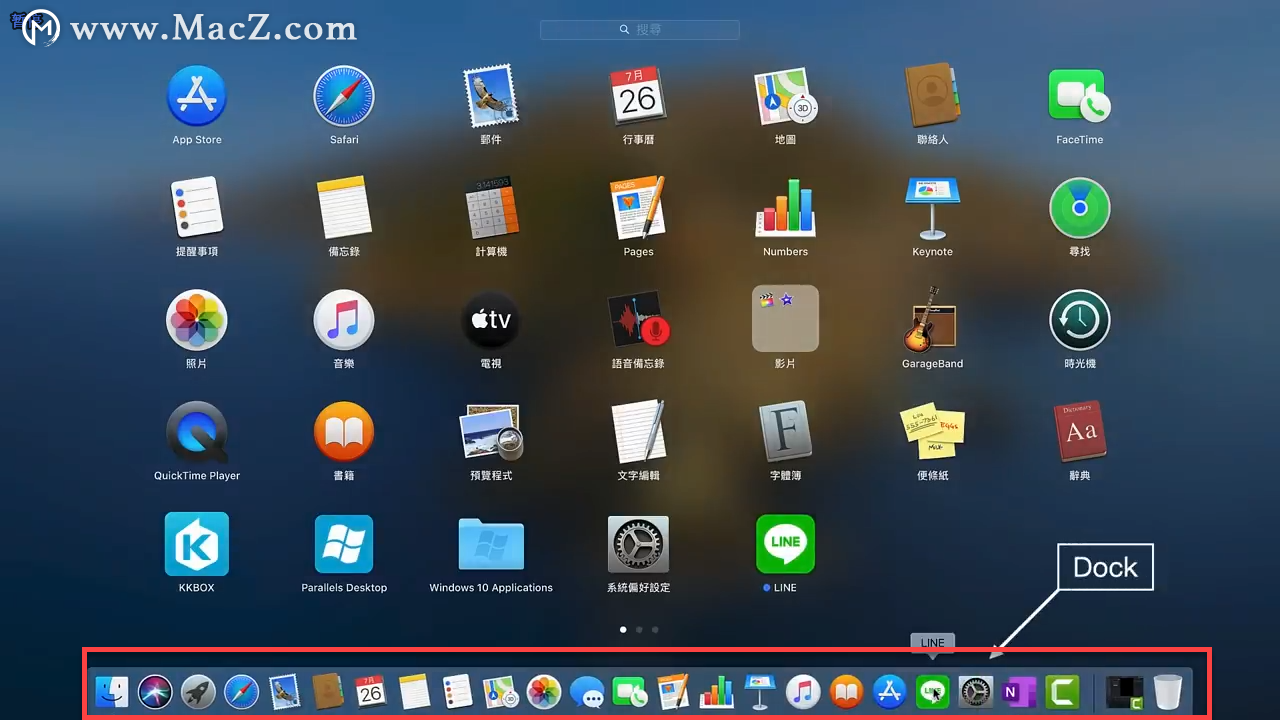This screenshot has width=1280, height=720.
Task: Launch LINE from the Launchpad grid
Action: [x=785, y=544]
